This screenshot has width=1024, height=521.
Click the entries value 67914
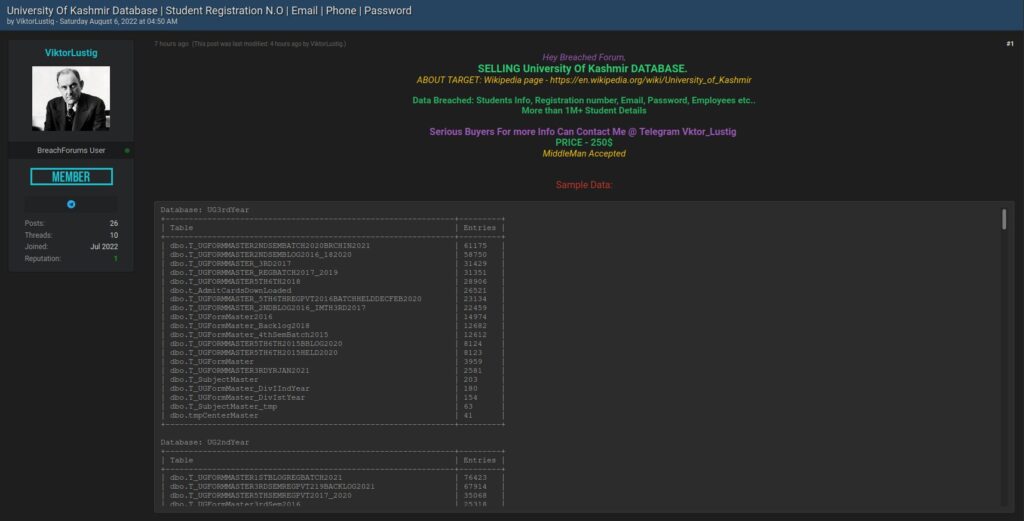tap(475, 487)
